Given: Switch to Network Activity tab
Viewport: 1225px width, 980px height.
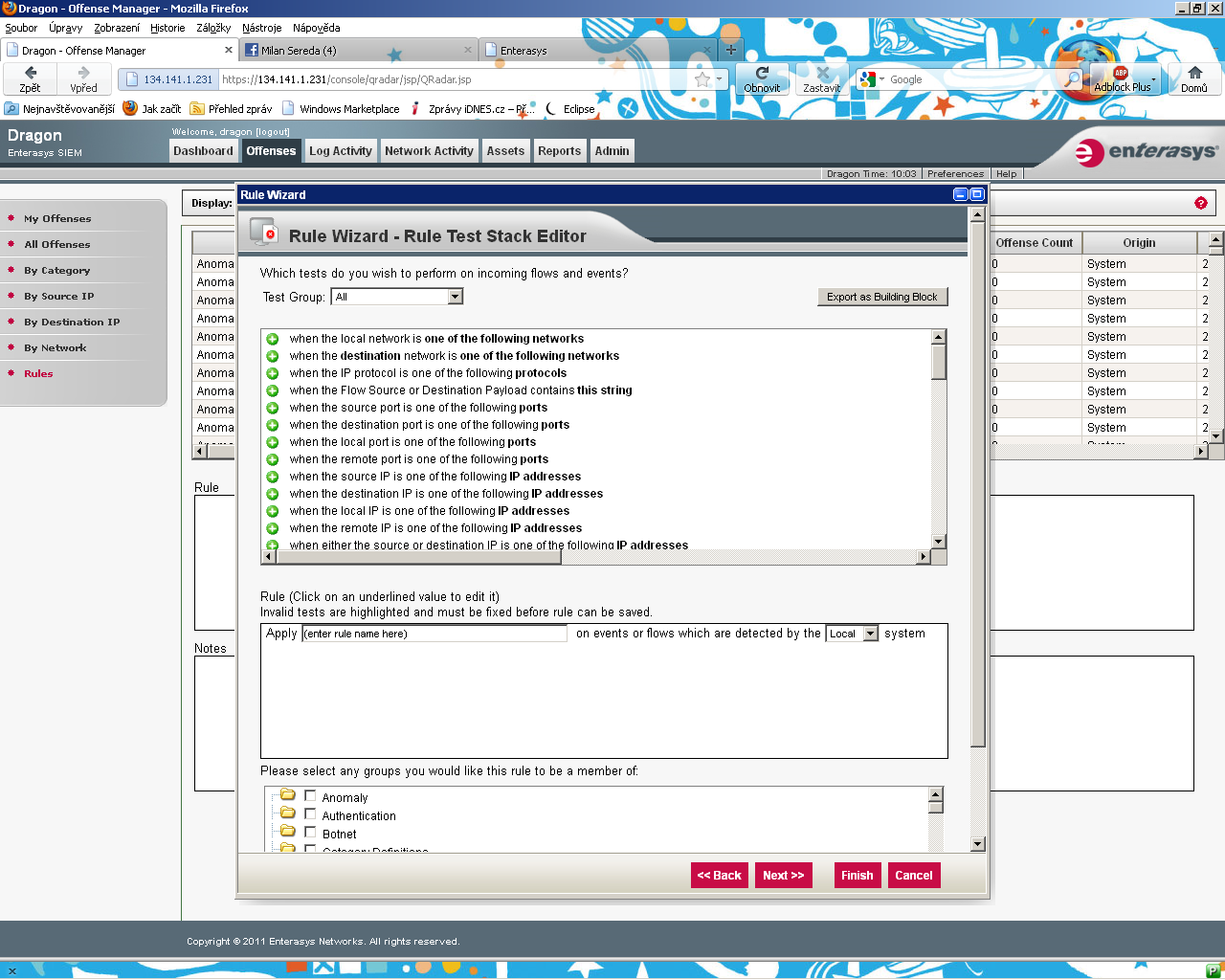Looking at the screenshot, I should pyautogui.click(x=429, y=151).
